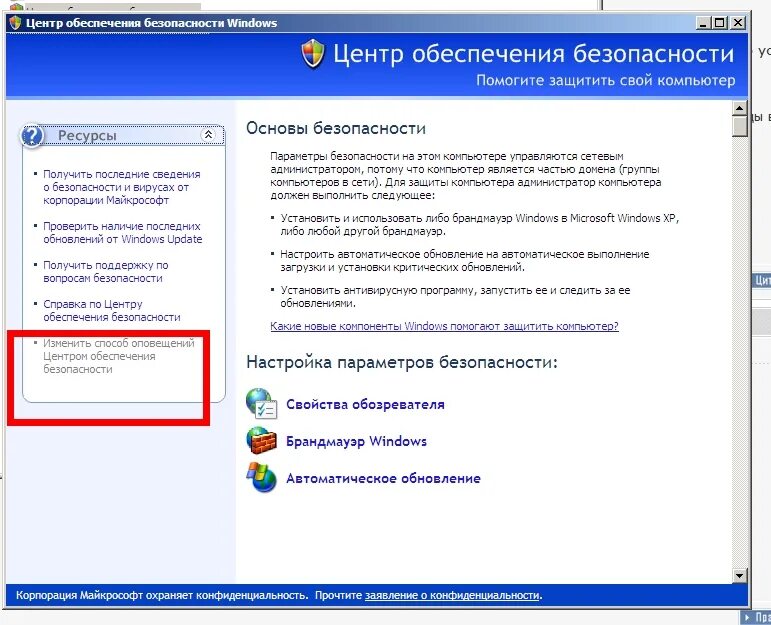Click the question mark Resources icon
Screen dimensions: 771x625
(32, 135)
